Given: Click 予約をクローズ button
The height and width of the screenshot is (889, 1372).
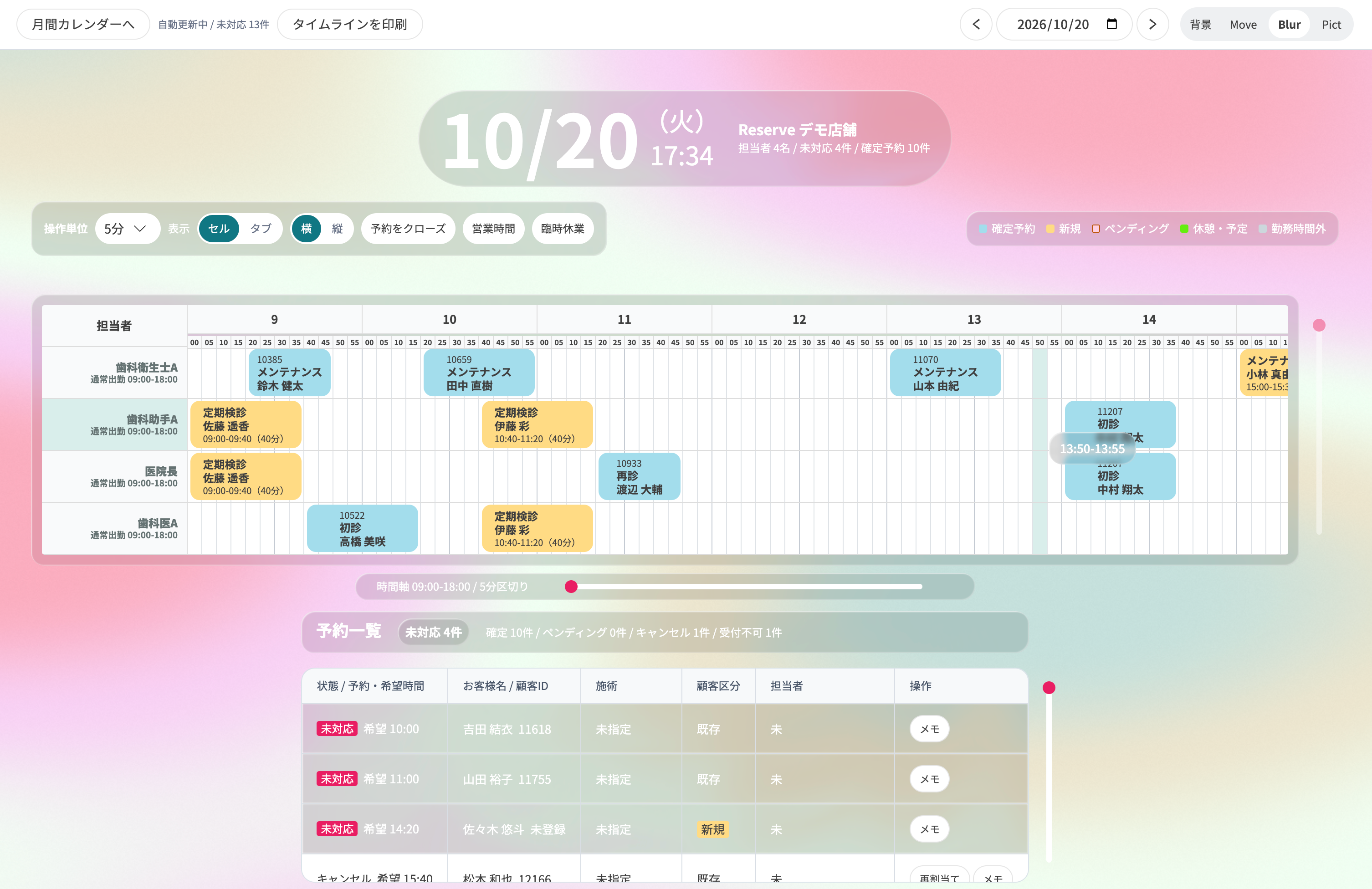Looking at the screenshot, I should (x=408, y=229).
